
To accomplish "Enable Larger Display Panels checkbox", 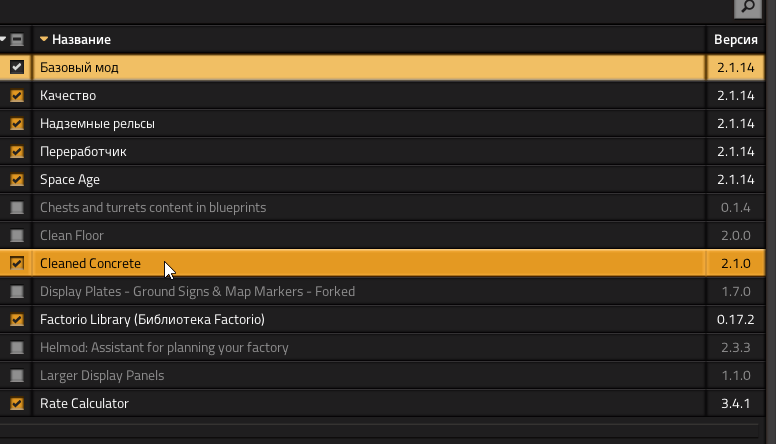I will [17, 375].
